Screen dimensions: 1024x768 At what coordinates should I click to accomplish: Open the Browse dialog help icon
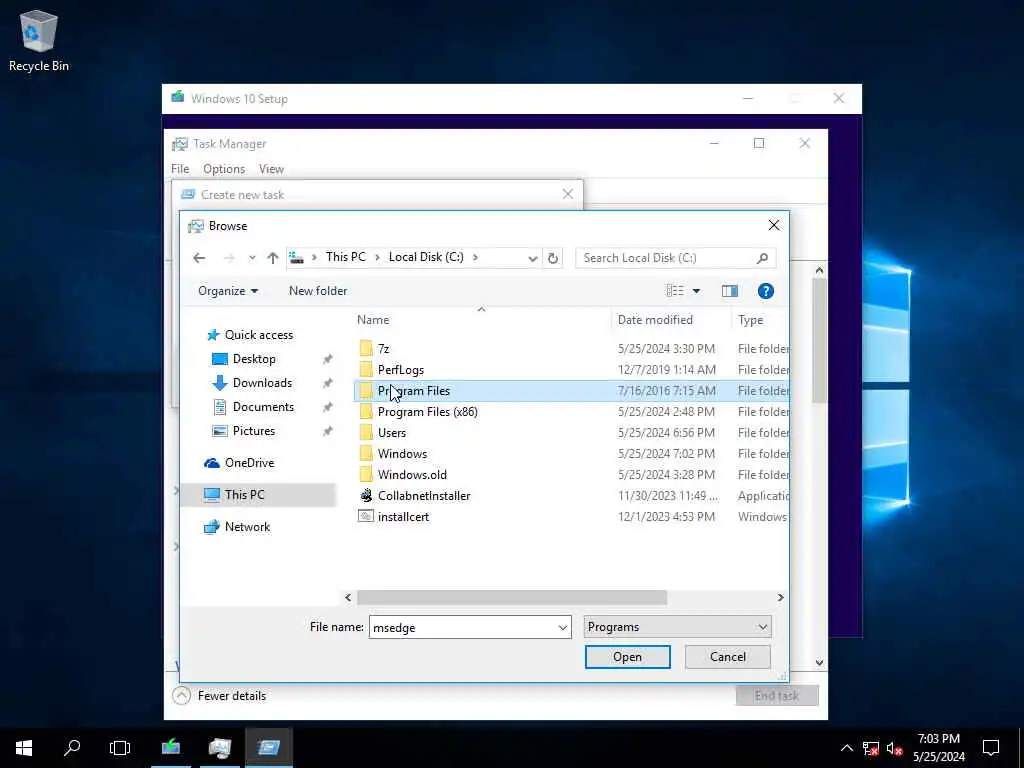765,291
